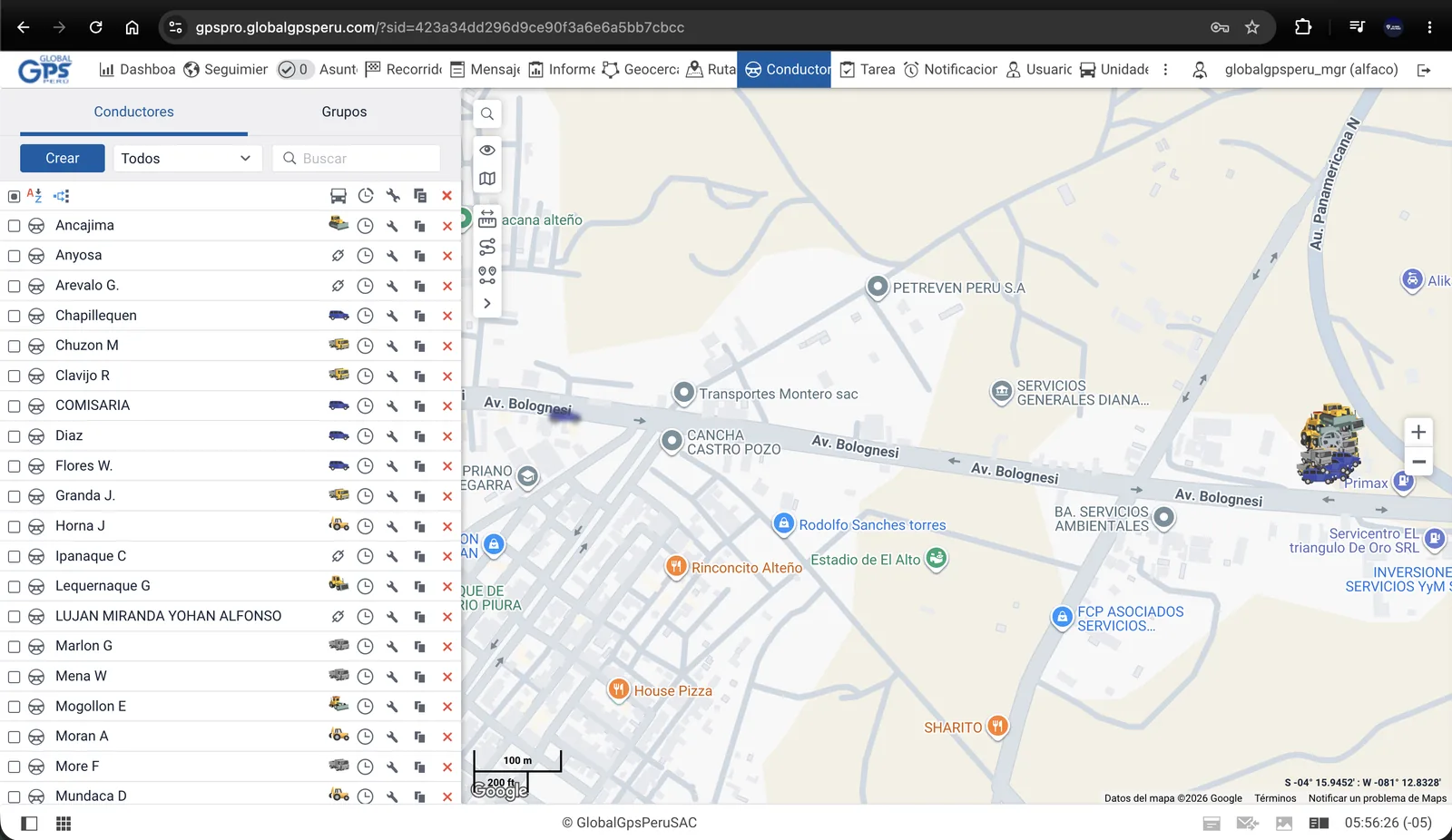
Task: Click the copy icon in header row
Action: [x=420, y=196]
